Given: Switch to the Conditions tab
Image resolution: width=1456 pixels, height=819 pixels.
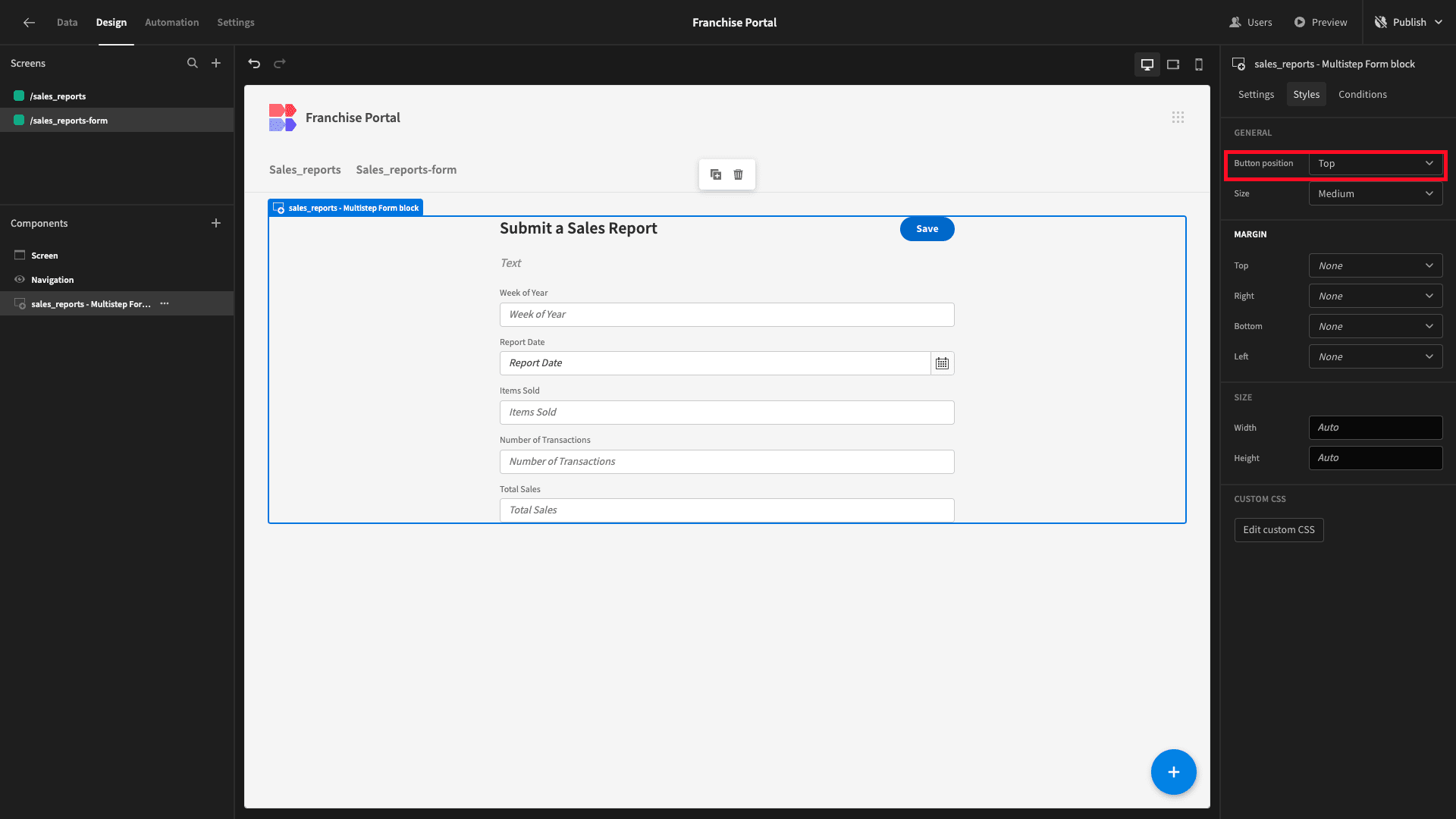Looking at the screenshot, I should (1363, 95).
